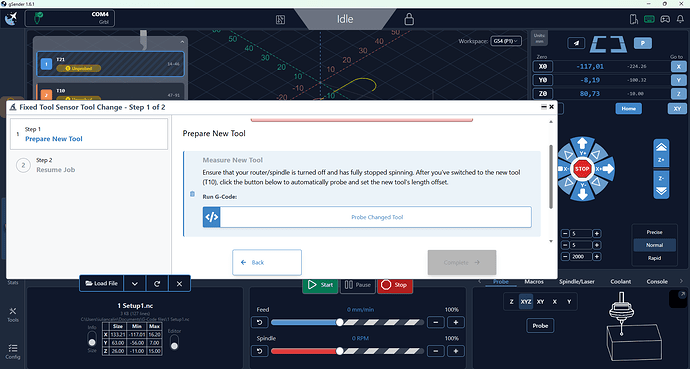Jog X+ with the right arrow
The height and width of the screenshot is (369, 690).
pyautogui.click(x=607, y=168)
